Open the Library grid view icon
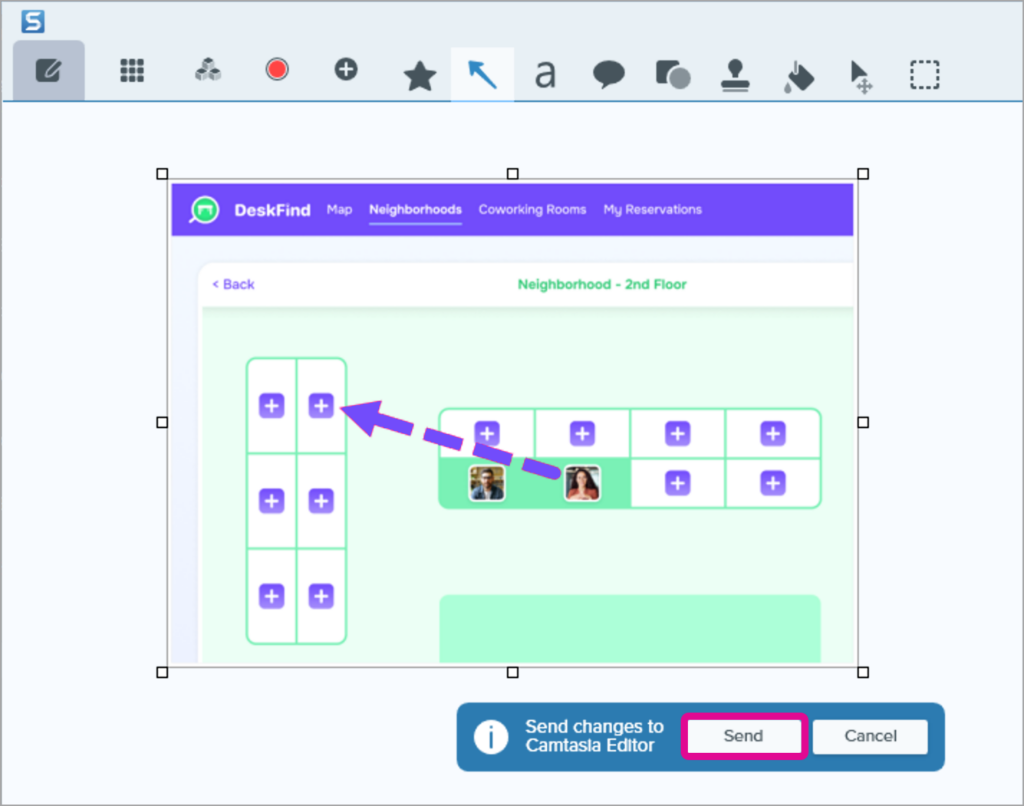Viewport: 1024px width, 806px height. tap(132, 71)
